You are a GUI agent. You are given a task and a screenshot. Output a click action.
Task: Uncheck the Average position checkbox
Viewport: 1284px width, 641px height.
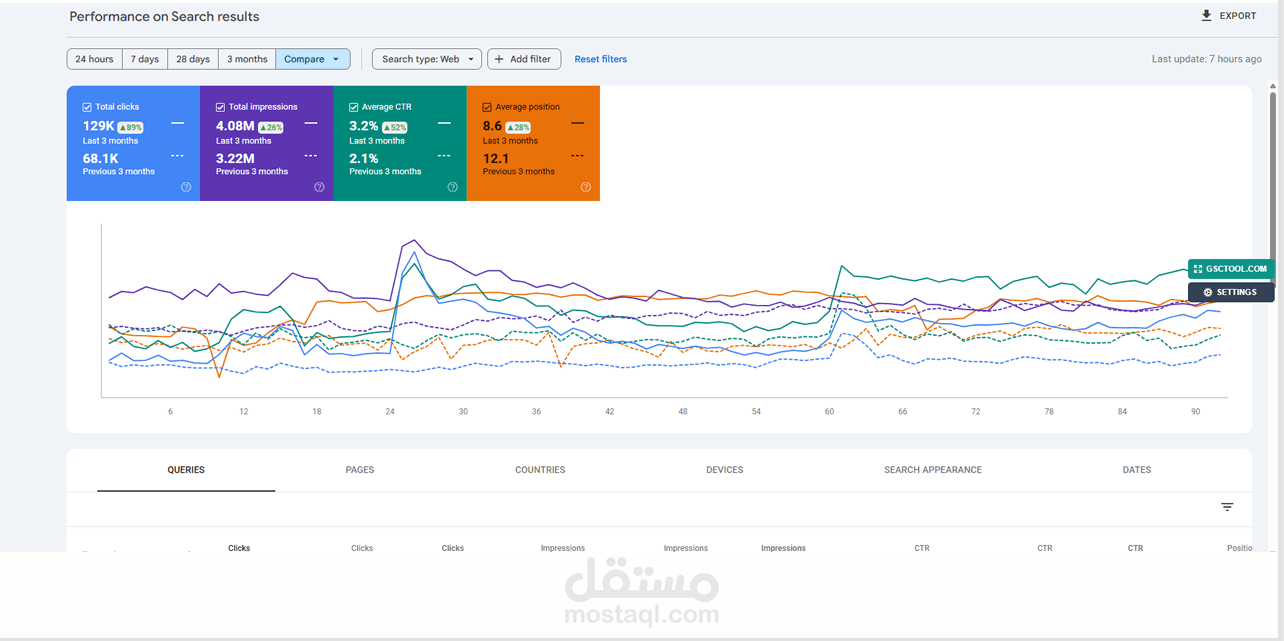(487, 107)
